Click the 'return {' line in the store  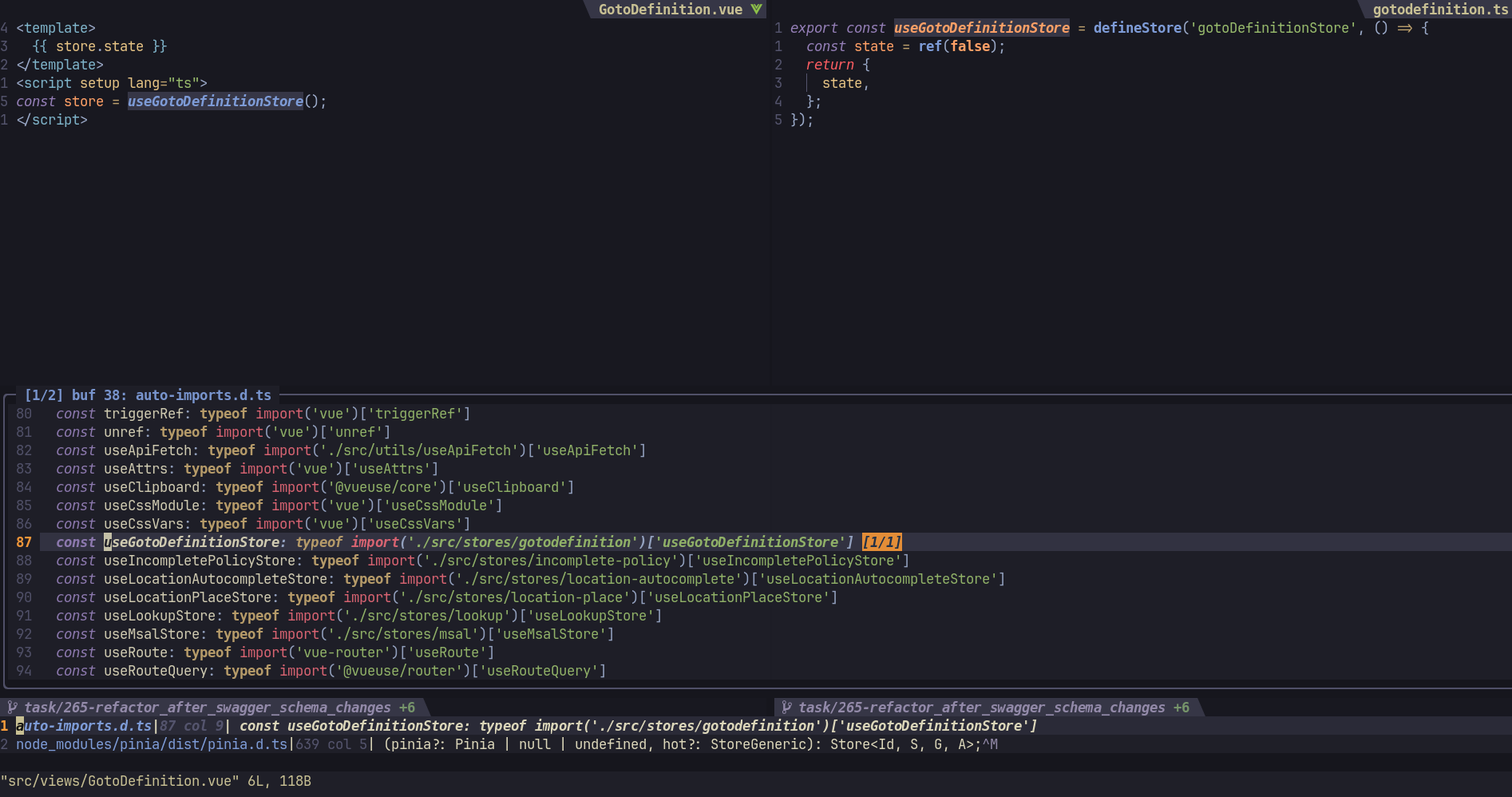[838, 65]
